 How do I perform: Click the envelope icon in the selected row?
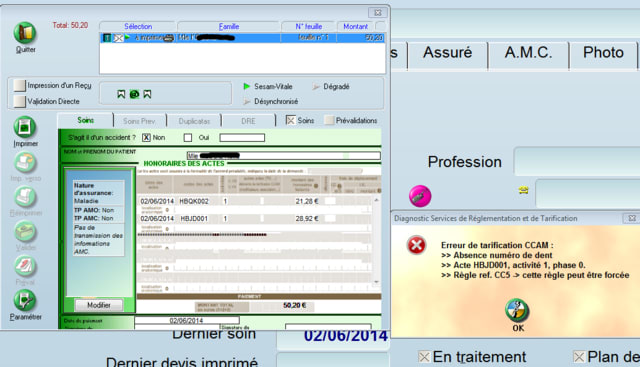tap(118, 38)
